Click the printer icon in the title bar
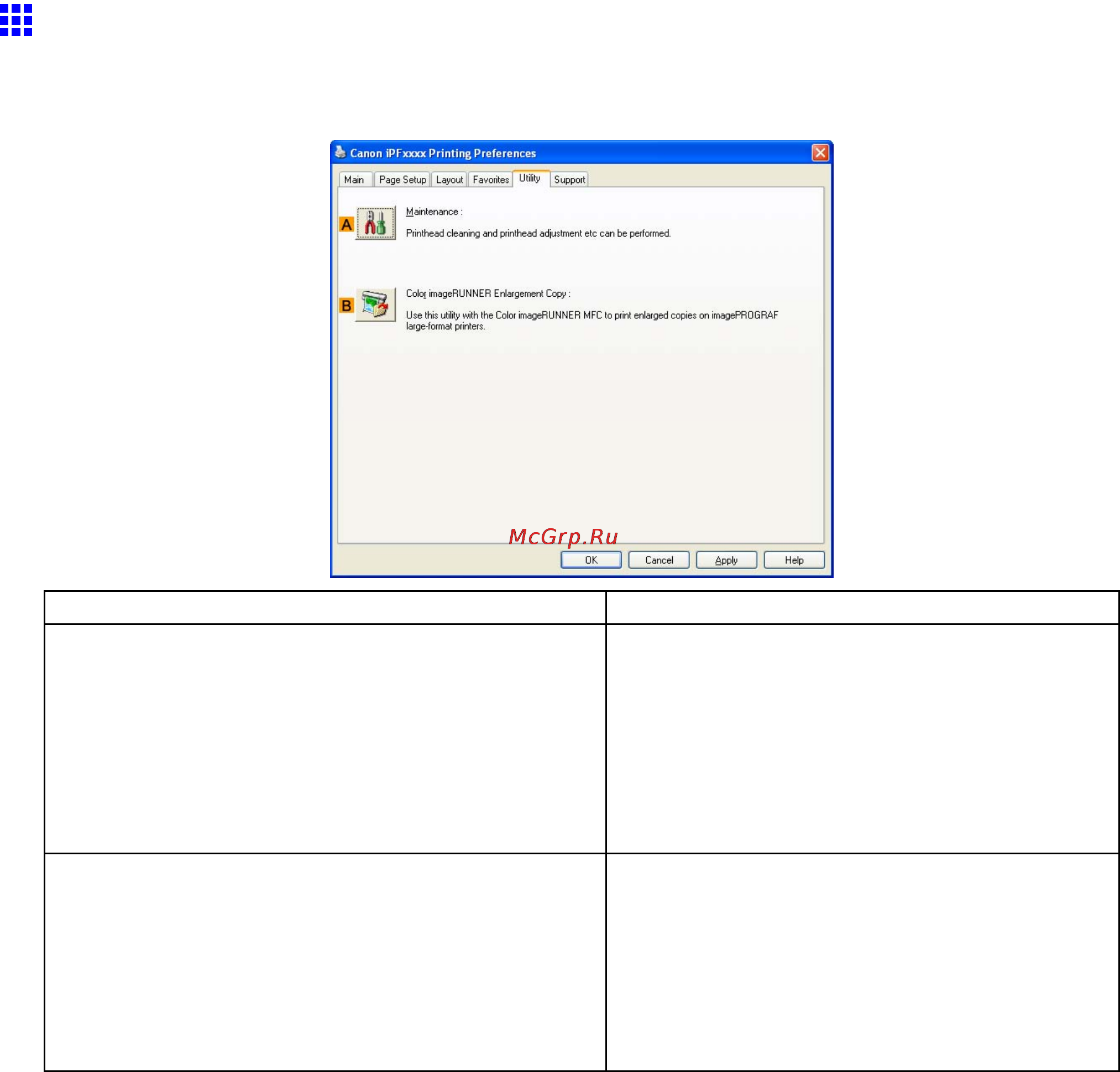Viewport: 1120px width, 1072px height. point(341,152)
